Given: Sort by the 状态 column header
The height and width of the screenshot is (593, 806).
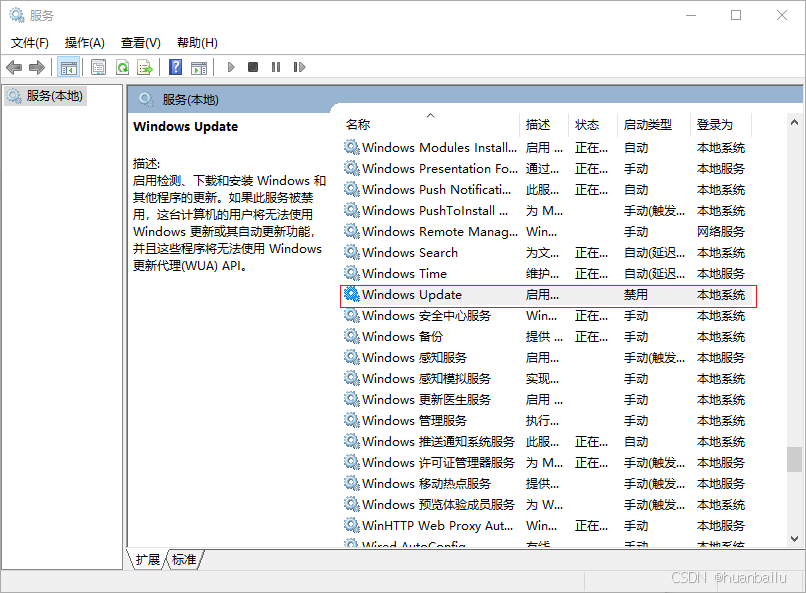Looking at the screenshot, I should tap(593, 124).
